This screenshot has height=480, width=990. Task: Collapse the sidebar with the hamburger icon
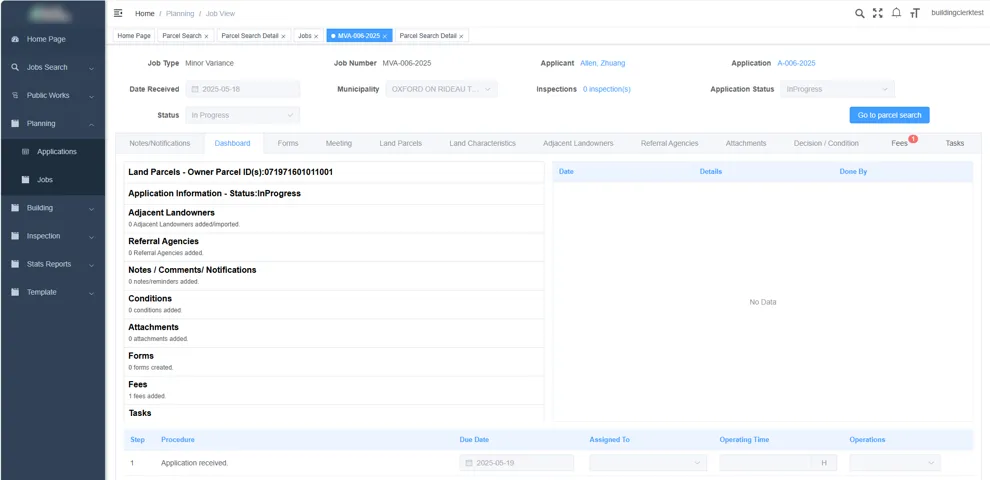pyautogui.click(x=118, y=13)
